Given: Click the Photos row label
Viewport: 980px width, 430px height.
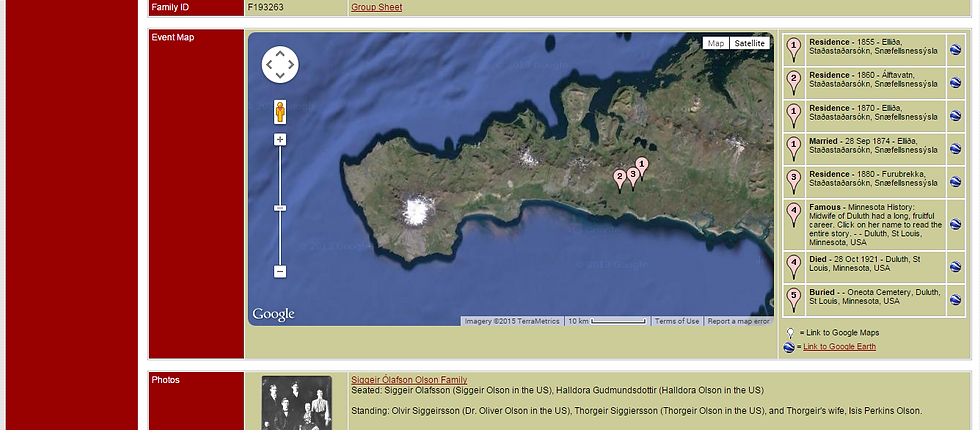Looking at the screenshot, I should pos(166,380).
